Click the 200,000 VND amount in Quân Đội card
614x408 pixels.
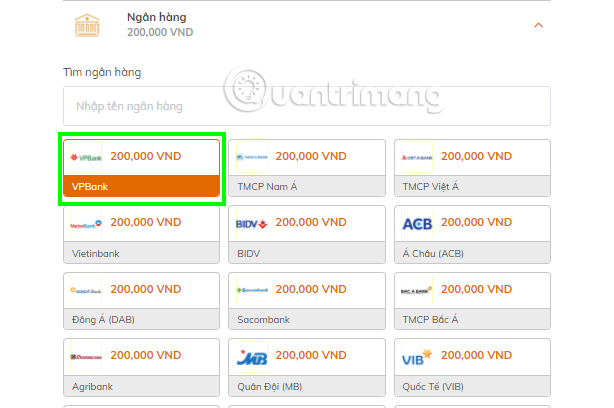point(311,355)
